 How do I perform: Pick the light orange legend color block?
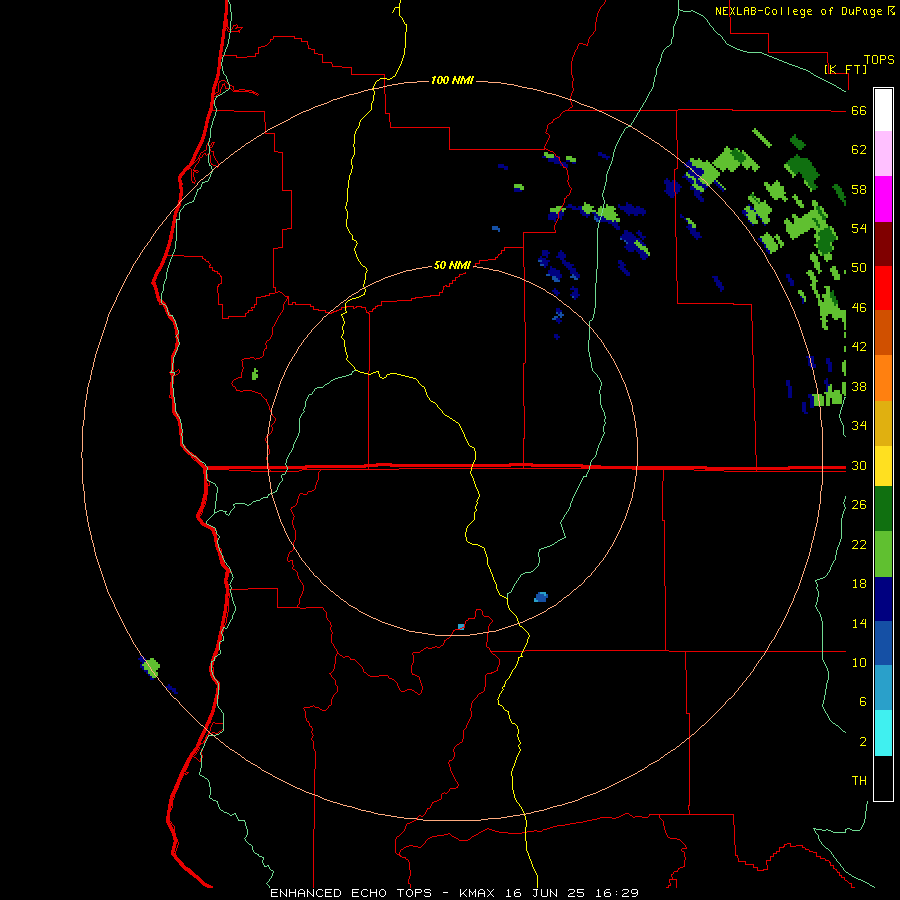[883, 378]
